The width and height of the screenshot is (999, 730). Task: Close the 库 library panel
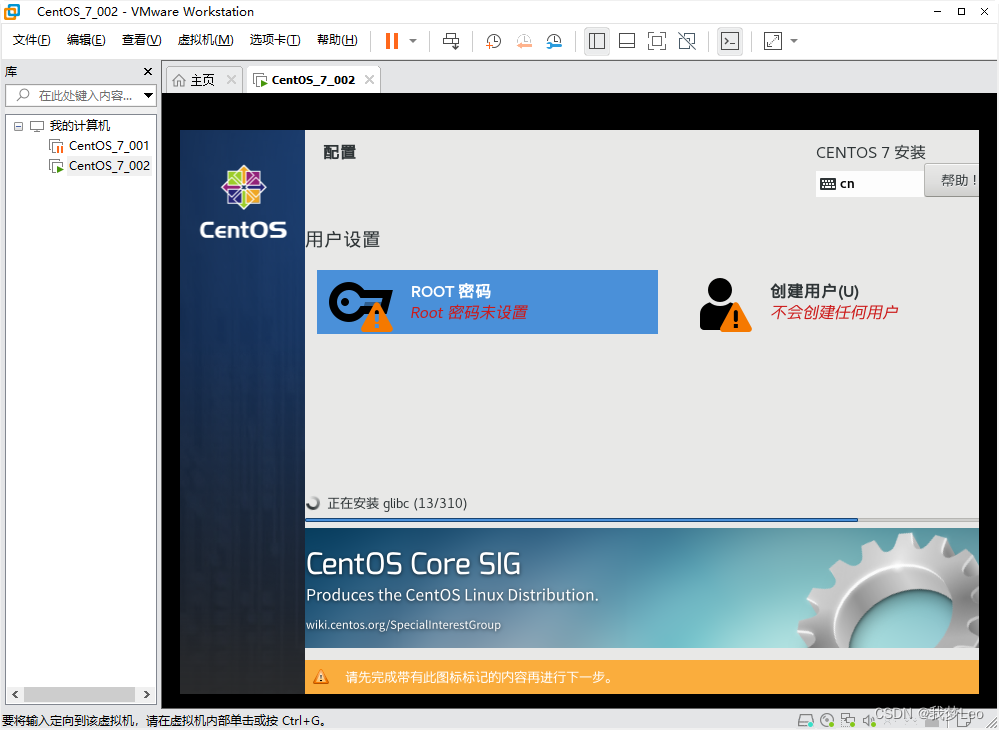tap(148, 71)
